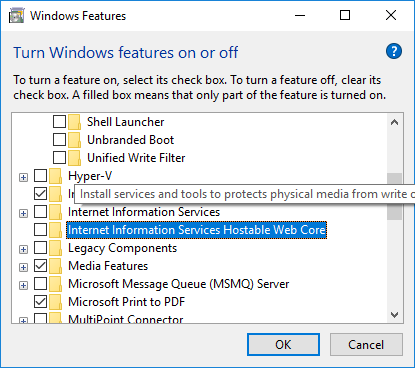Click the scrollbar up arrow
Screen dimensions: 420x370
[x=395, y=122]
